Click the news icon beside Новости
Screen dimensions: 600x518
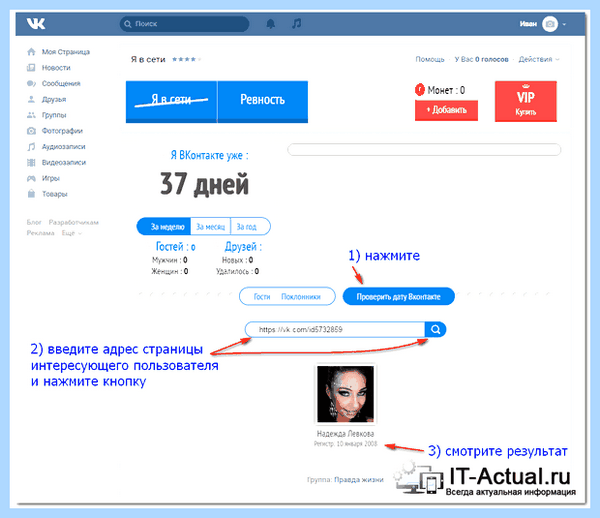[x=31, y=68]
